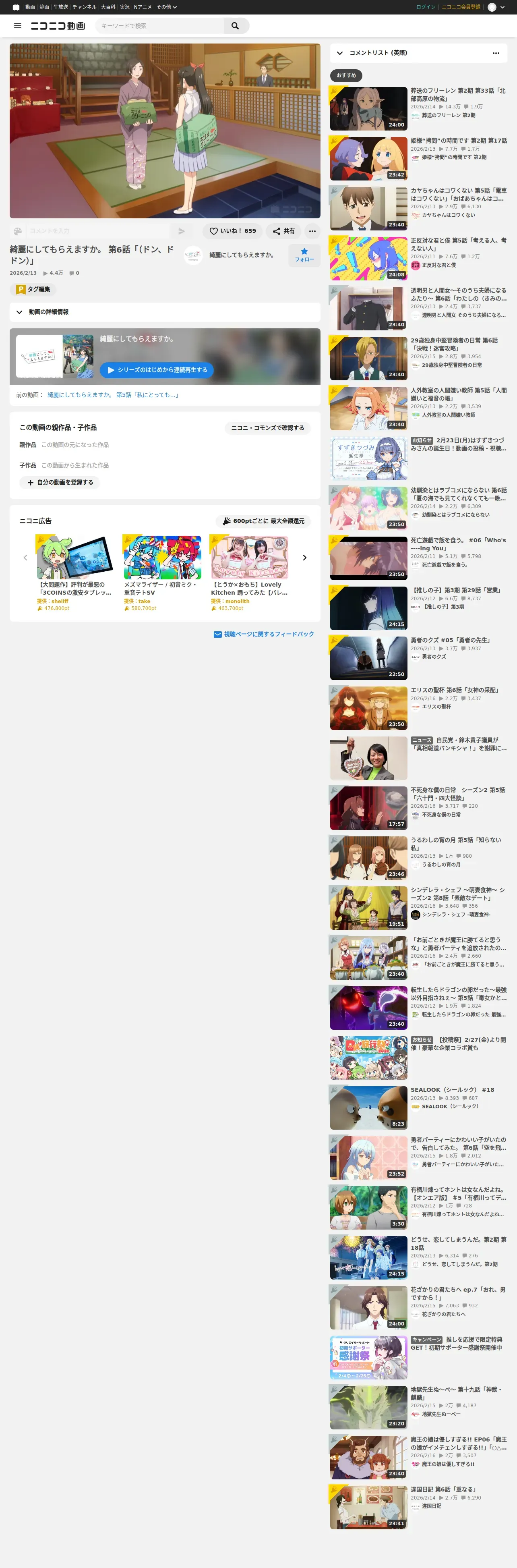Viewport: 517px width, 1568px height.
Task: Open the three-dot menu next to 共有
Action: [x=312, y=231]
